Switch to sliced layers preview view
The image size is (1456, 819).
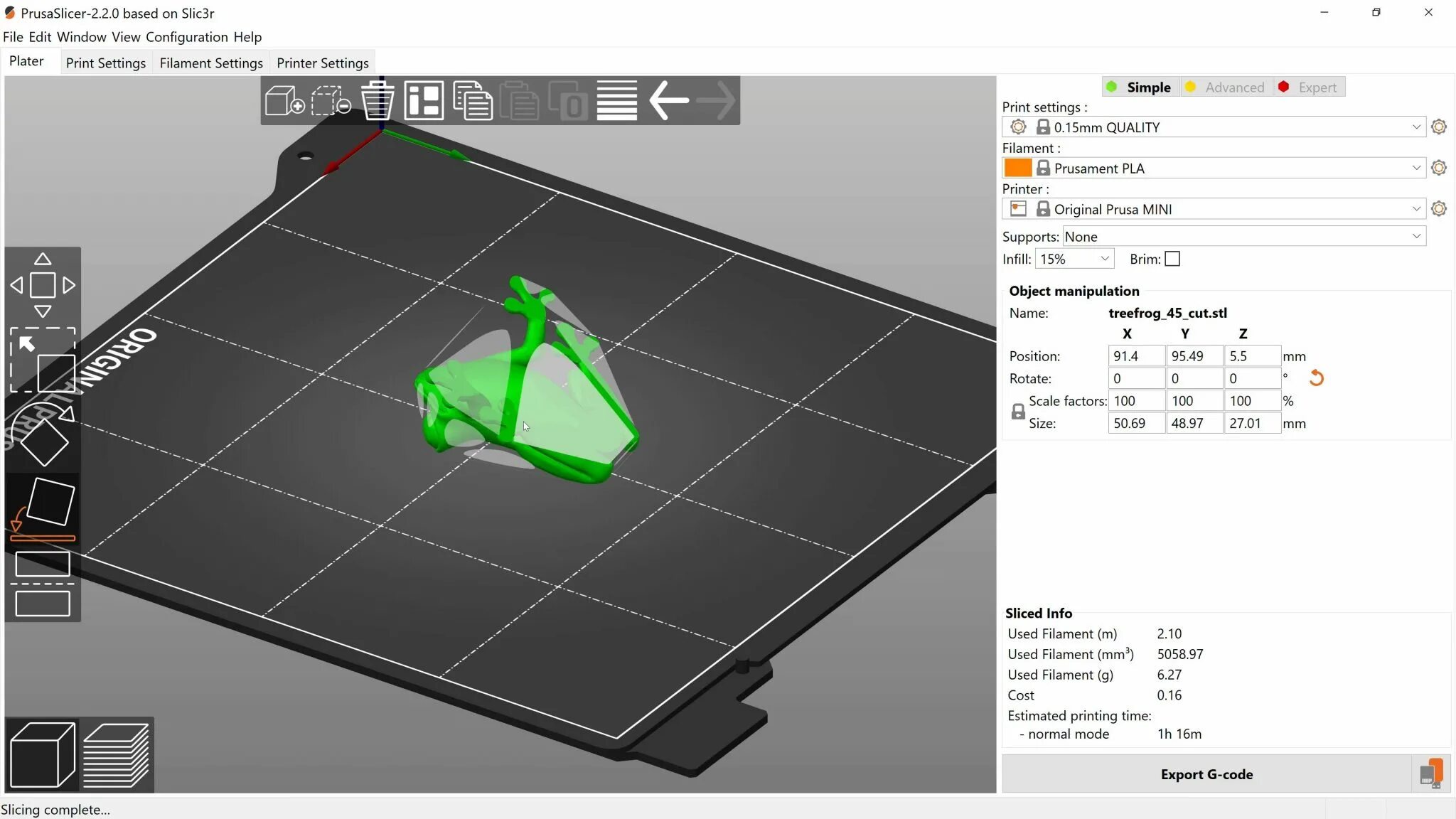[x=116, y=754]
